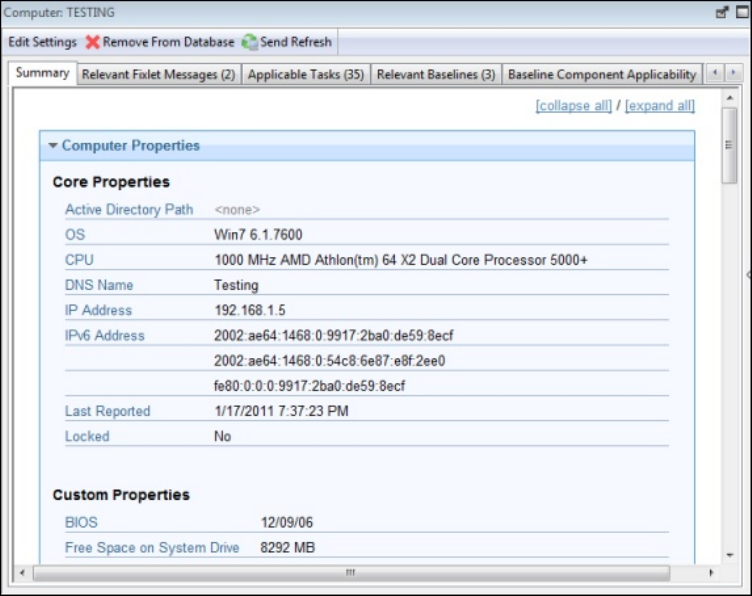Click the Last Reported property label

107,411
